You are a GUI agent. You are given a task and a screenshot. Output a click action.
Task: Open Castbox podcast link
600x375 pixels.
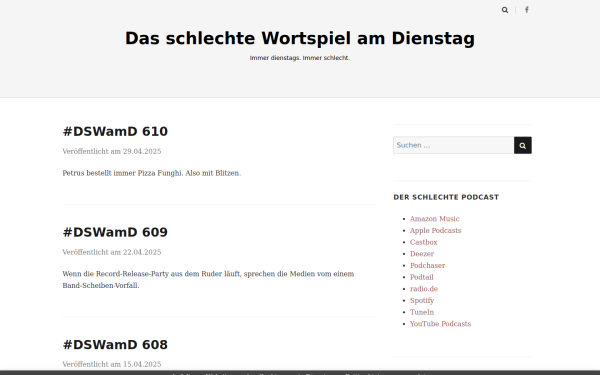coord(424,242)
